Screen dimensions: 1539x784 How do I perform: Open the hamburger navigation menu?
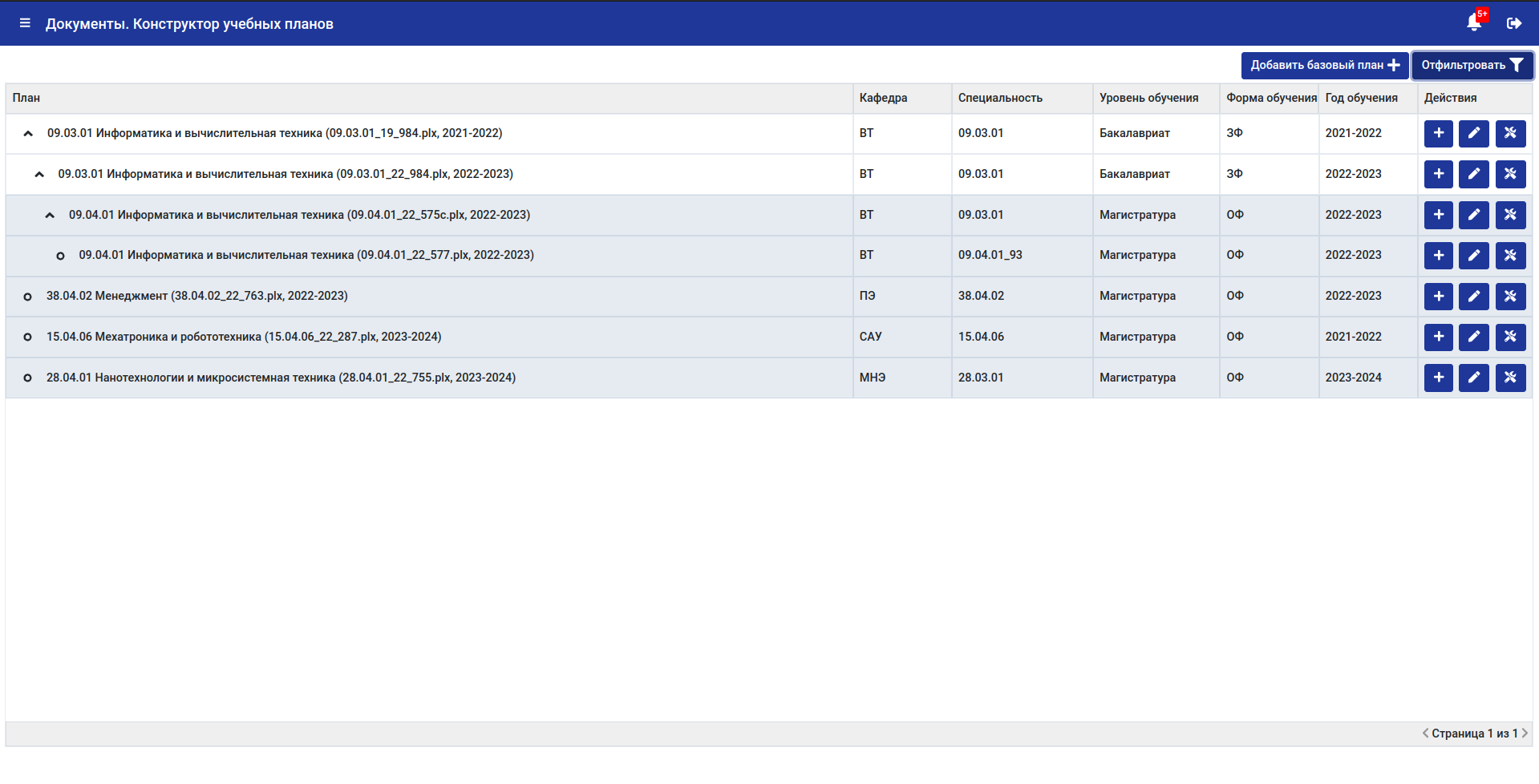[x=25, y=23]
